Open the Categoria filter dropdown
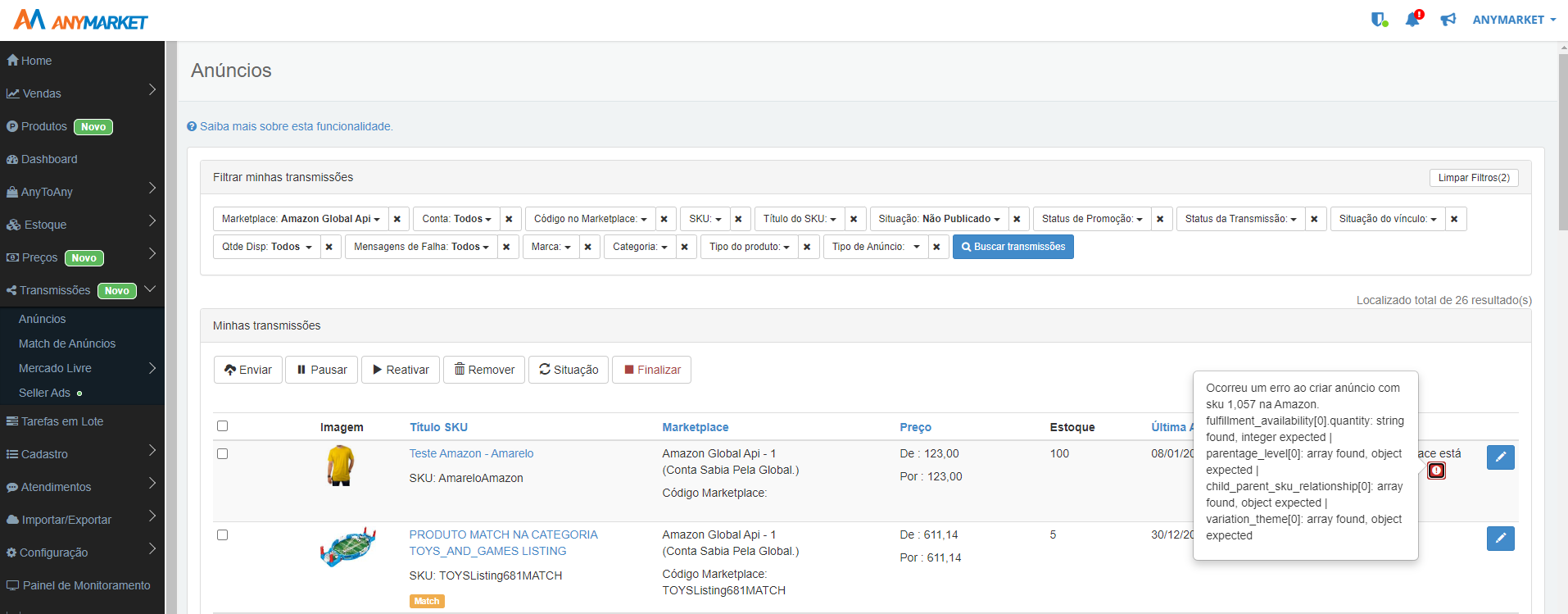 [640, 247]
